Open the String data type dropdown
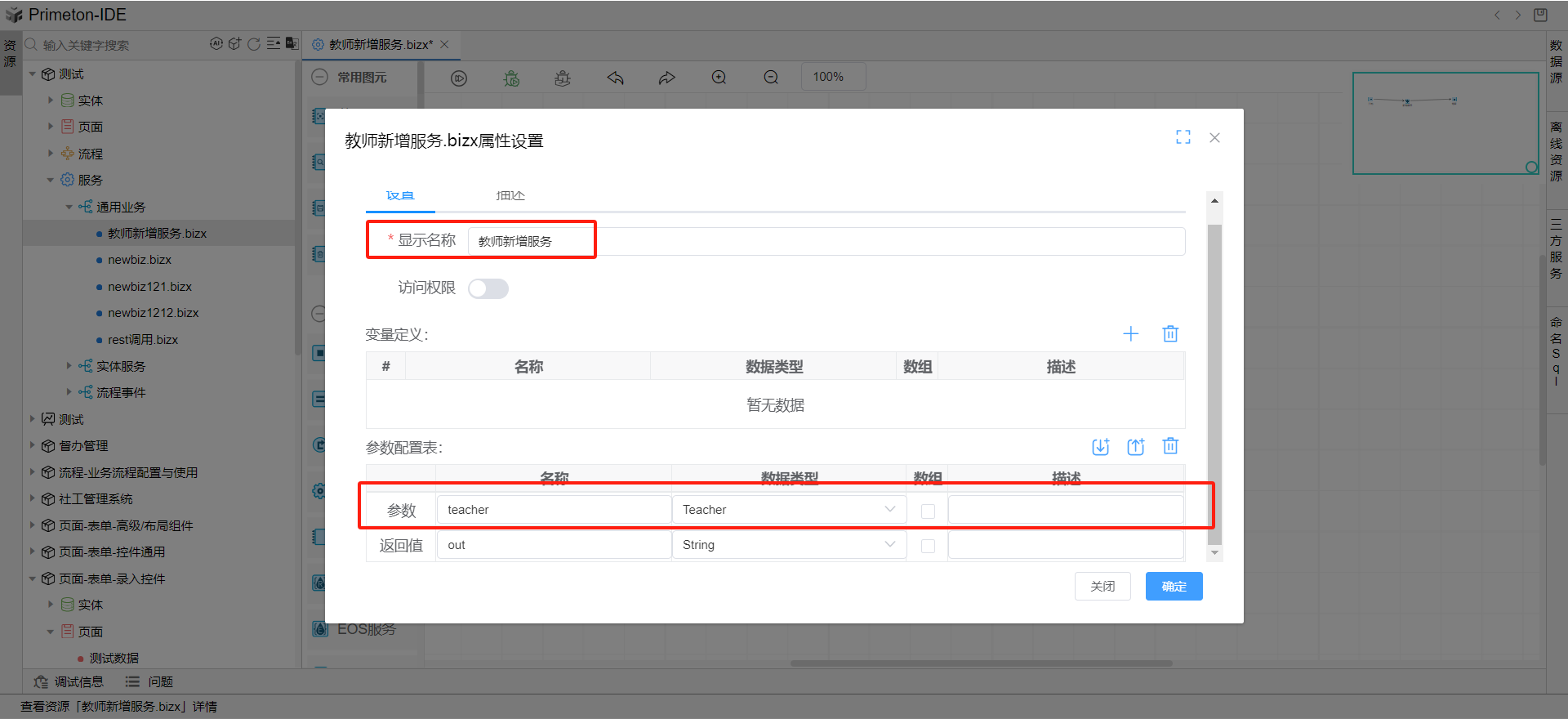Image resolution: width=1568 pixels, height=719 pixels. [789, 545]
